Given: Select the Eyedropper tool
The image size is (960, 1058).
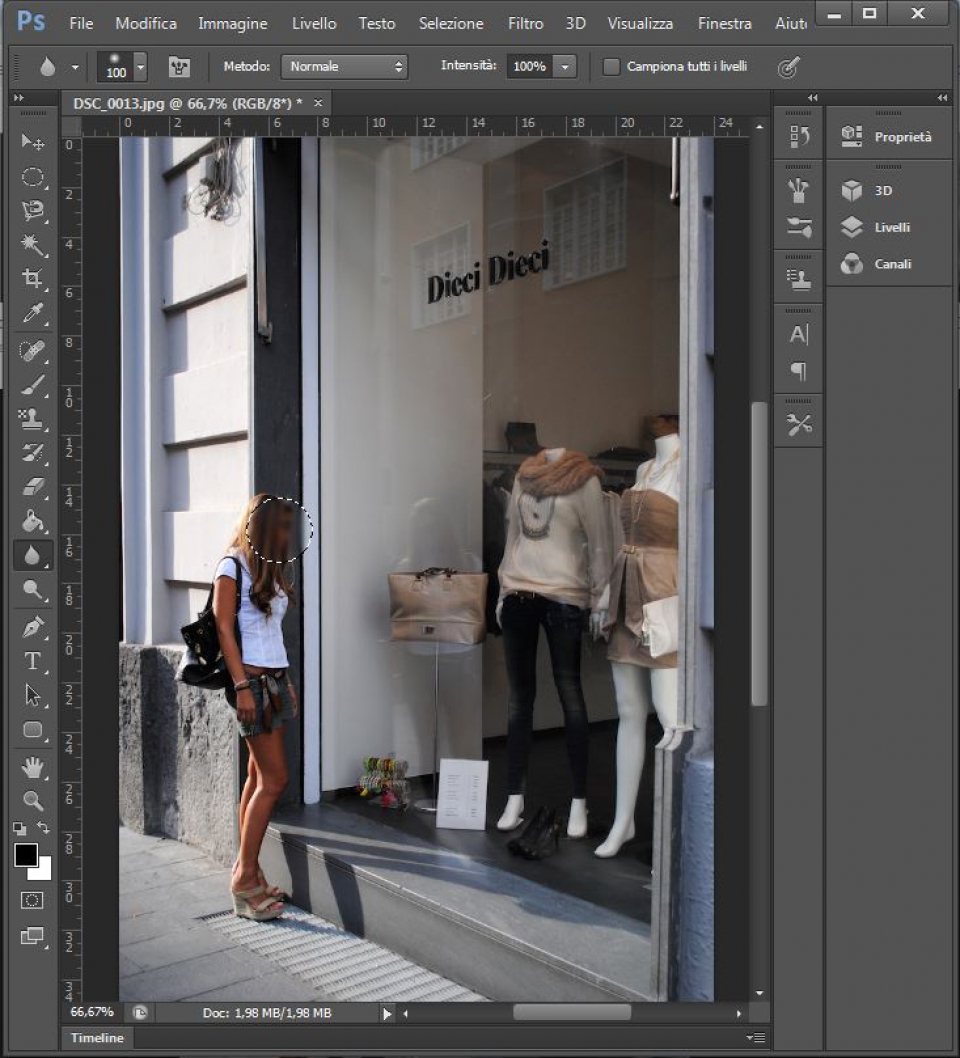Looking at the screenshot, I should click(33, 314).
